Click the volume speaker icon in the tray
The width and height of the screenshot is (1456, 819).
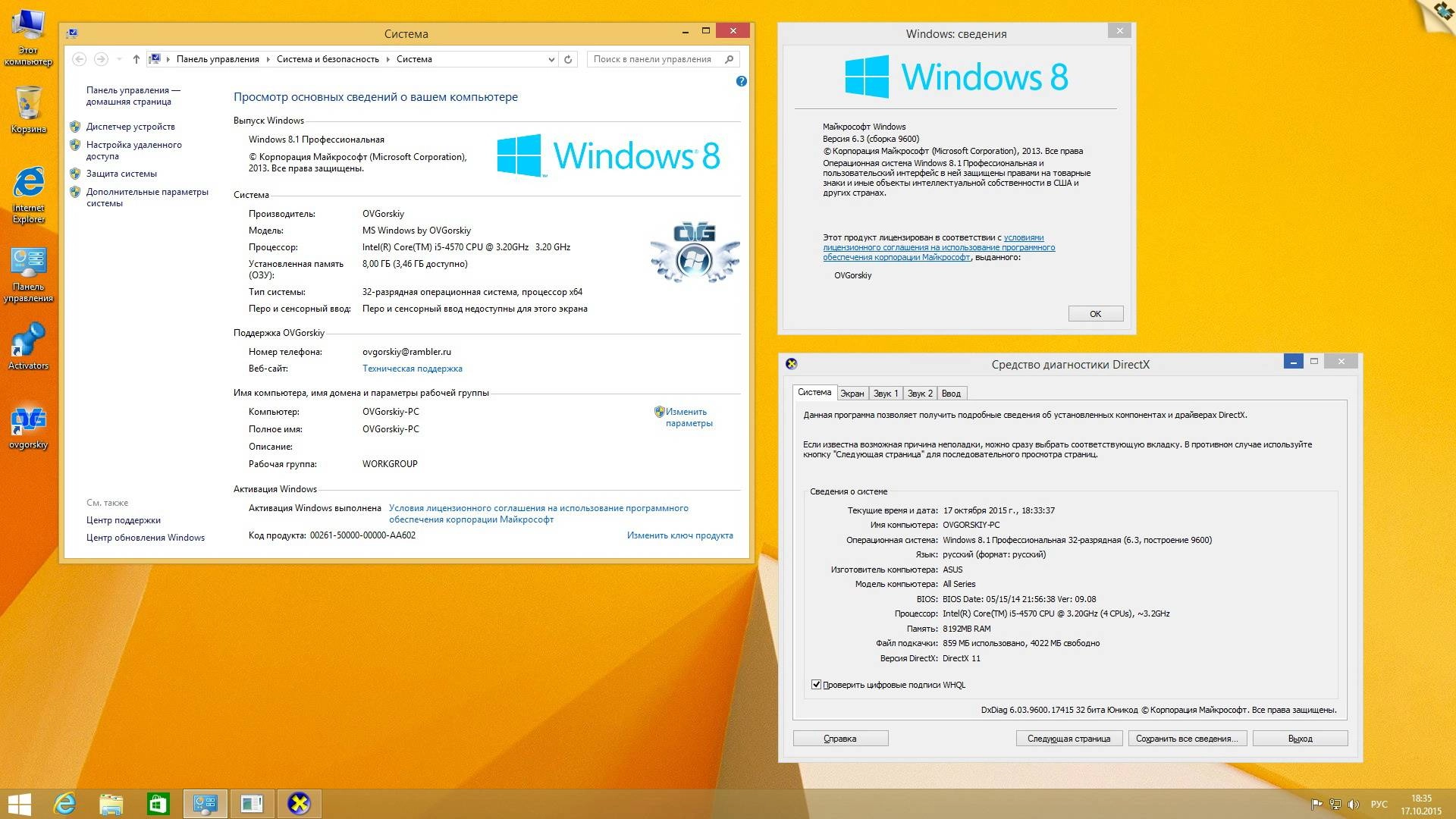[x=1354, y=805]
